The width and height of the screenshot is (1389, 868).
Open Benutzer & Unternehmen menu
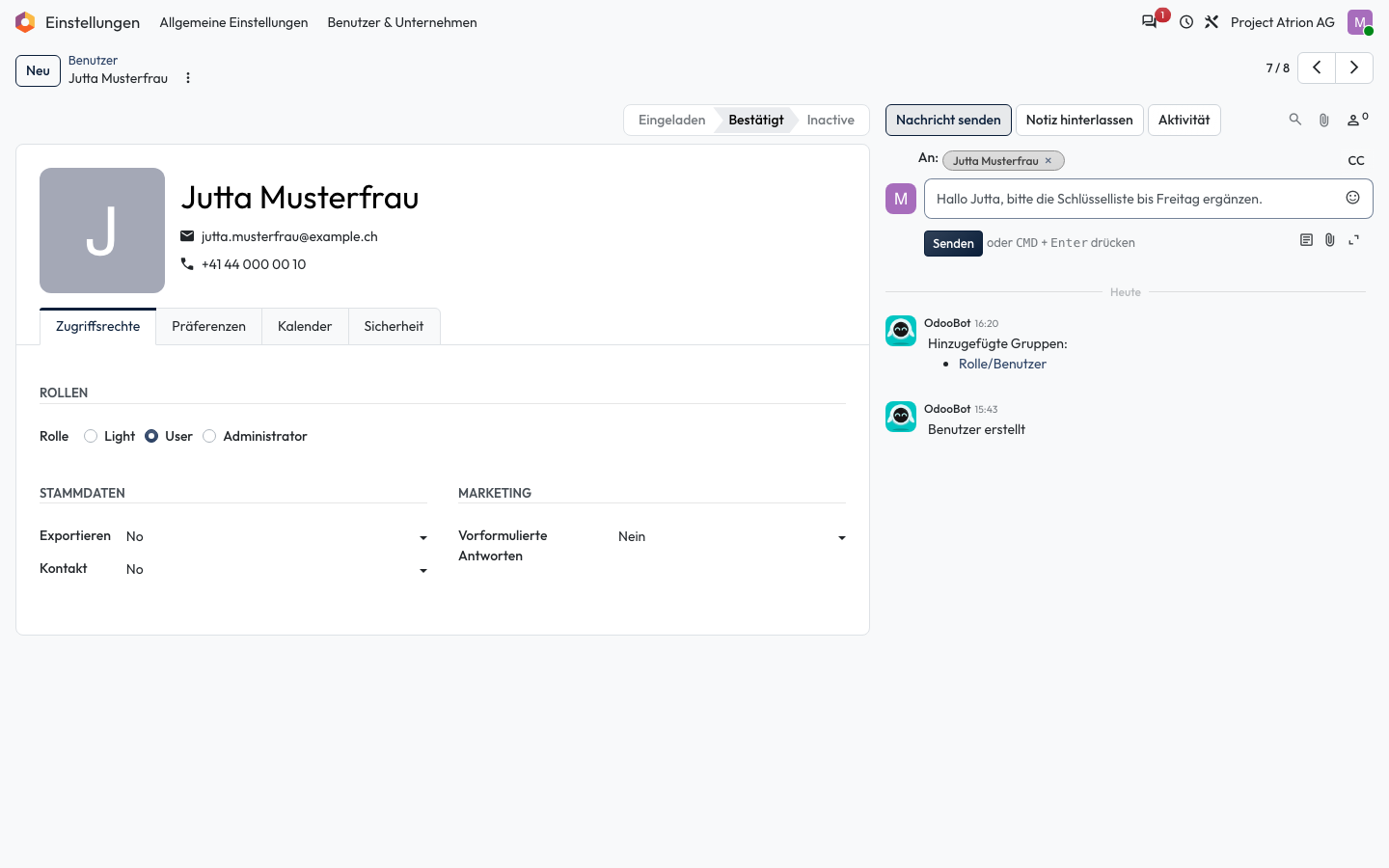[x=402, y=22]
